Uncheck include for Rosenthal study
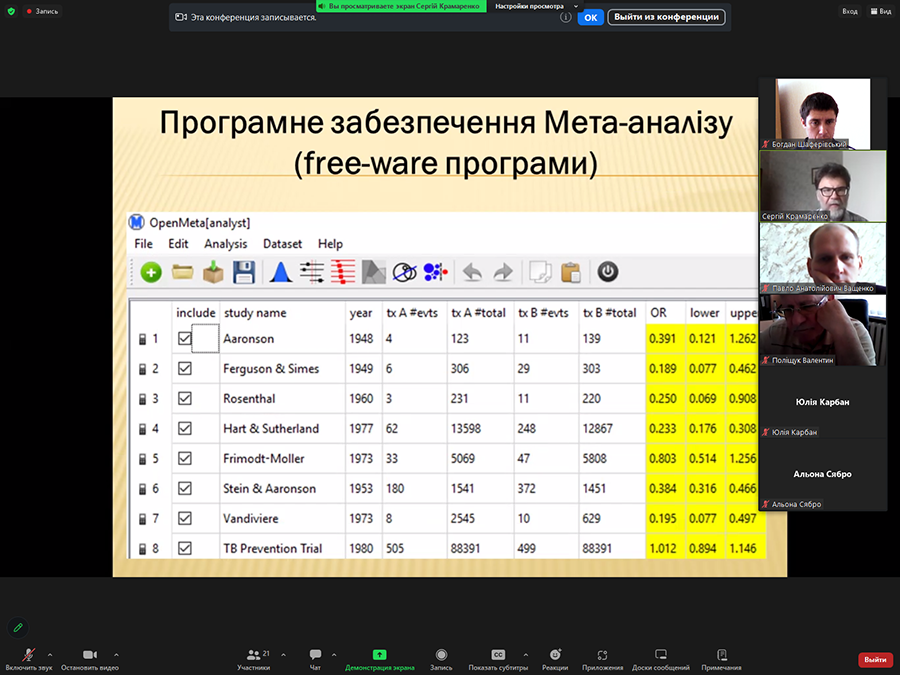 184,398
